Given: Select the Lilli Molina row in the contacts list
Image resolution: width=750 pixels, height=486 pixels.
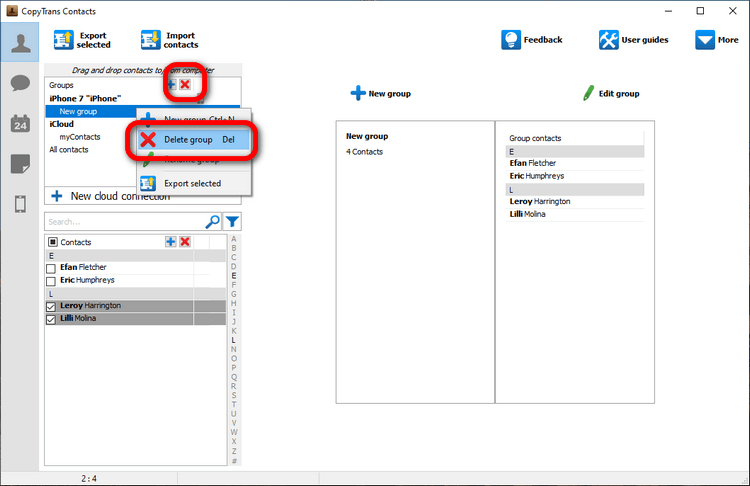Looking at the screenshot, I should click(x=135, y=319).
